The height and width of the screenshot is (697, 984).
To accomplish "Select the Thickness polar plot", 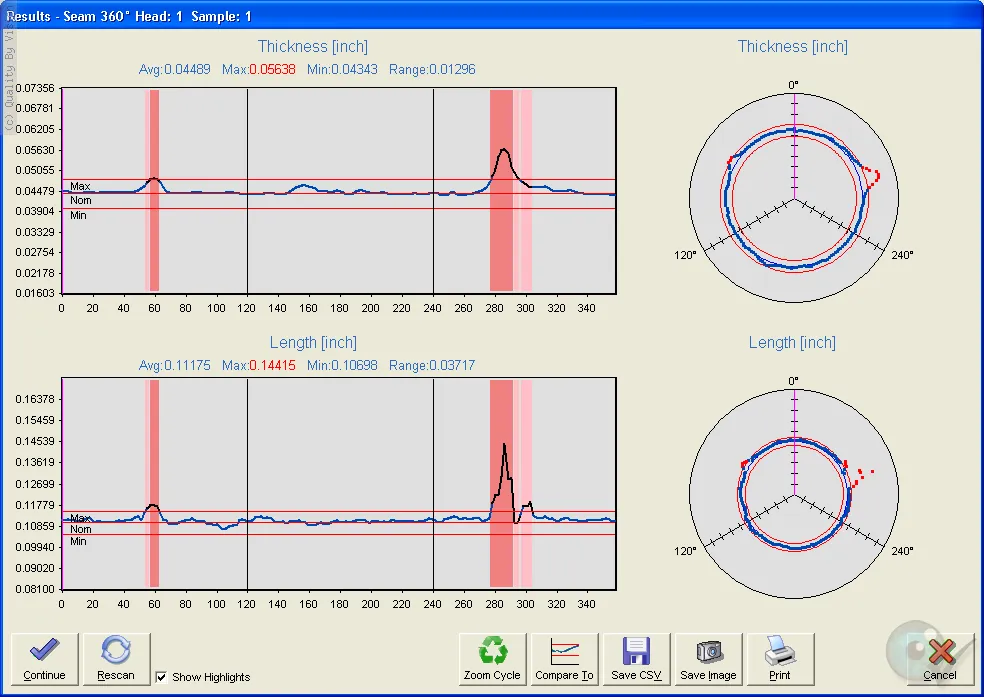I will click(x=794, y=199).
